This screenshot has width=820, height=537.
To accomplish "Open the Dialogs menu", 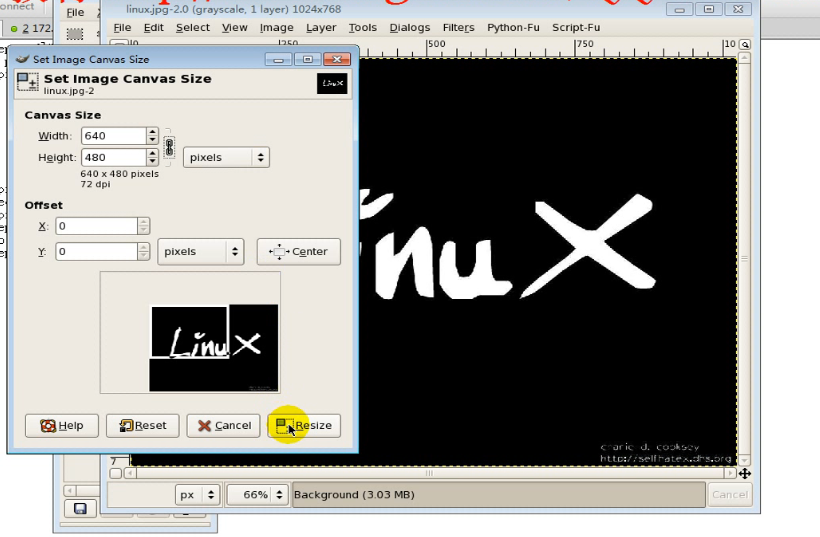I will tap(409, 28).
